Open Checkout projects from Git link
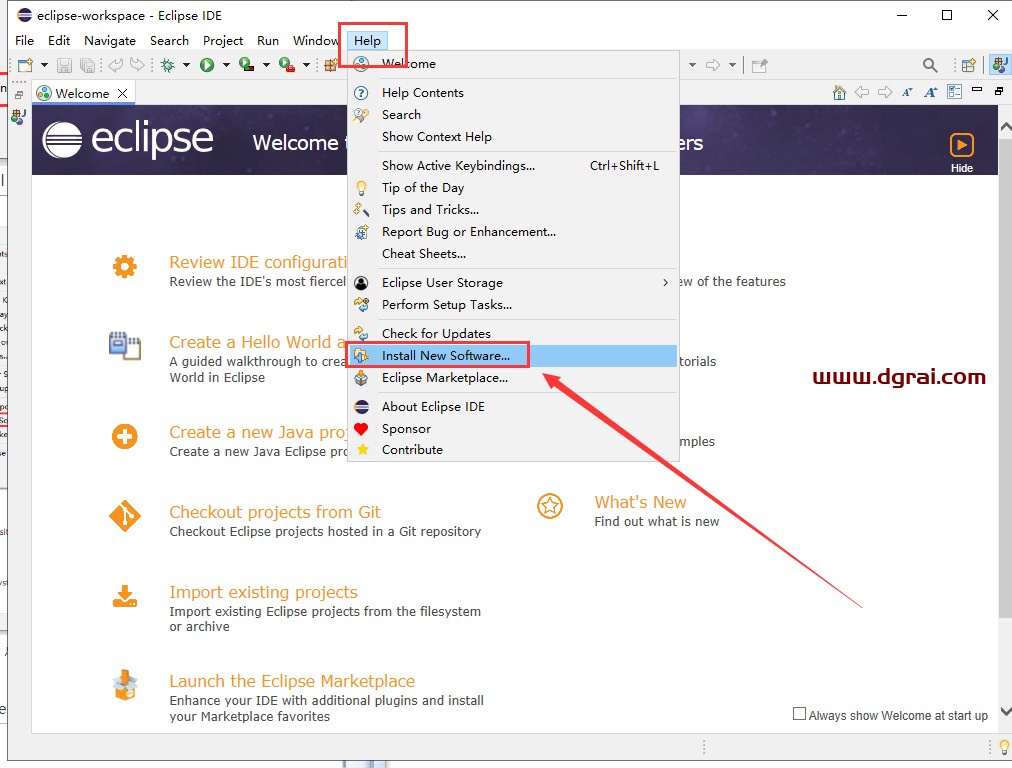The height and width of the screenshot is (768, 1012). pyautogui.click(x=275, y=512)
